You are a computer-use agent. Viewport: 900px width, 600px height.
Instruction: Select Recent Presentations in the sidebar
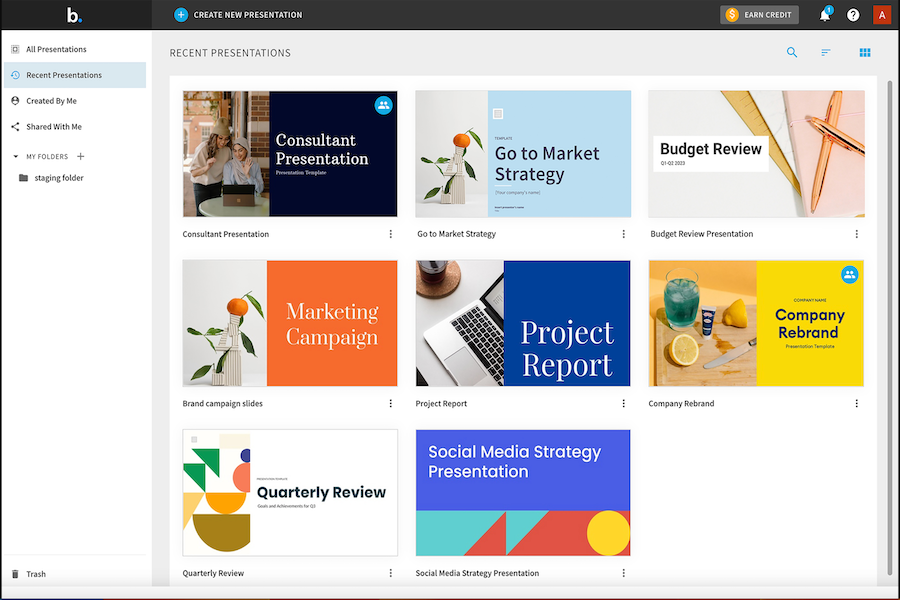tap(75, 75)
